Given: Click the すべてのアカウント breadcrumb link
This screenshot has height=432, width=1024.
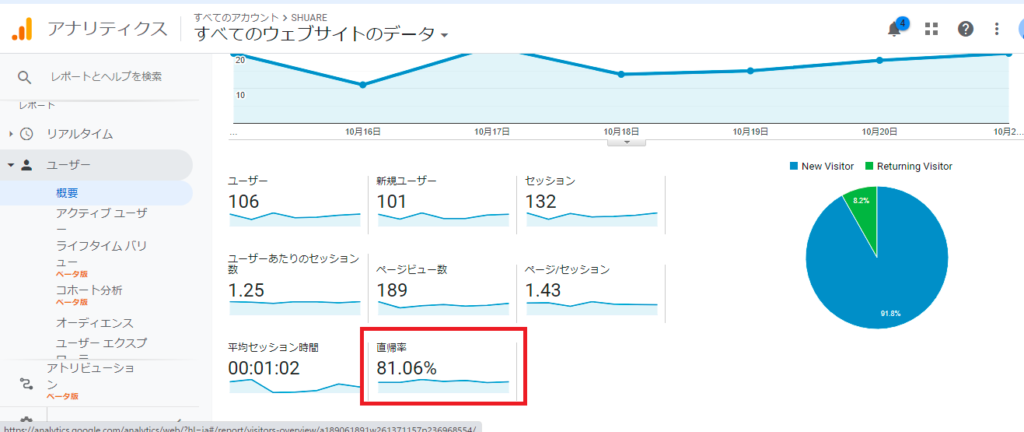Looking at the screenshot, I should [236, 17].
